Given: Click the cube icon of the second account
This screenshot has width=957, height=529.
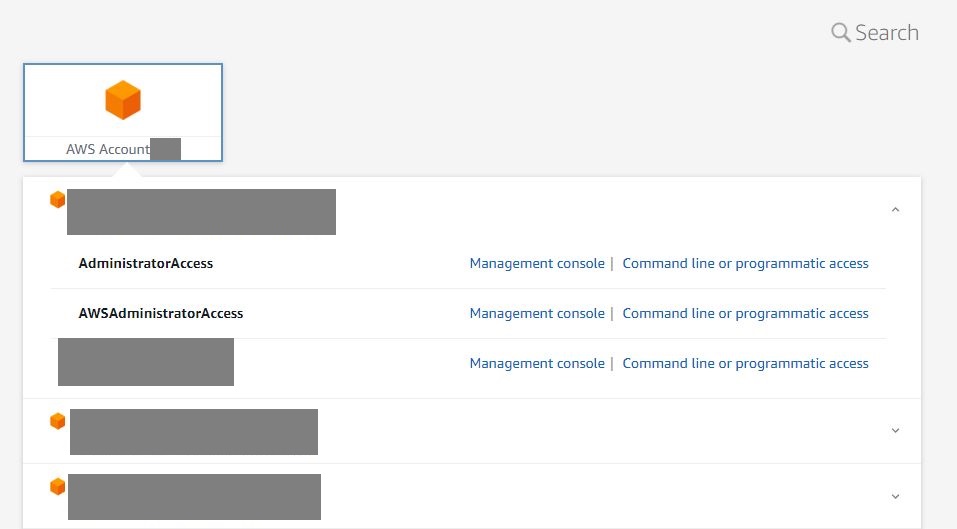Looking at the screenshot, I should point(58,421).
